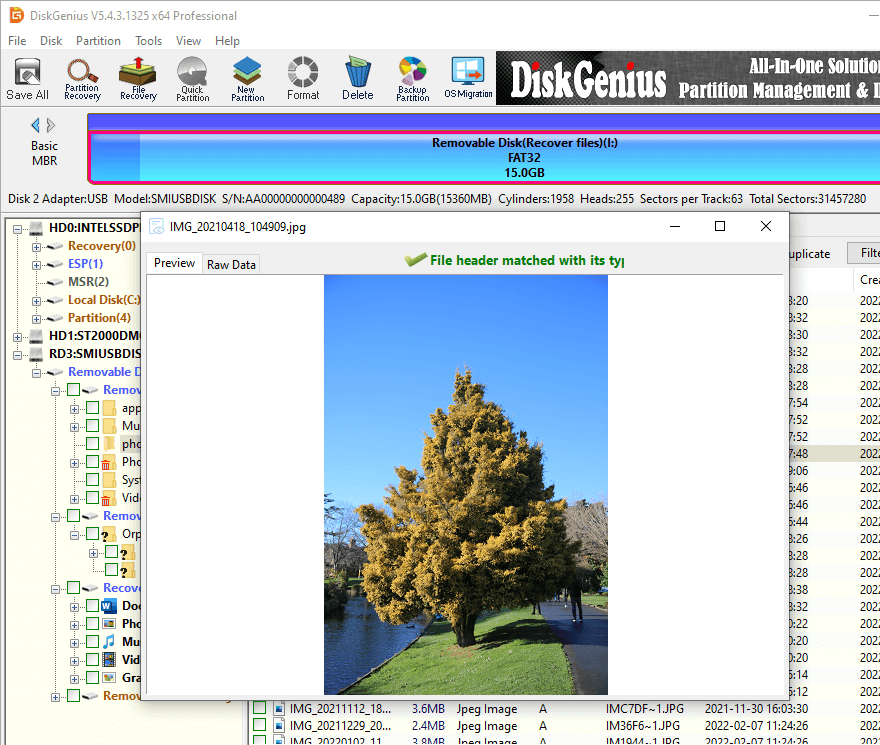Open the Partition menu
The image size is (880, 745).
98,41
